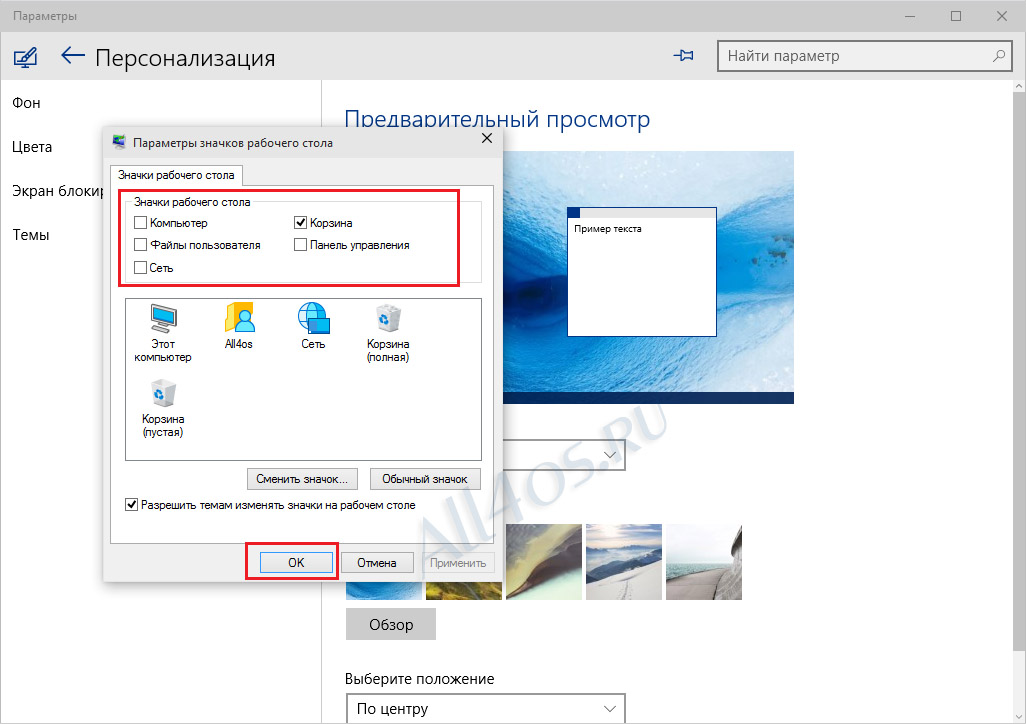The width and height of the screenshot is (1026, 724).
Task: Open the background type dropdown behind the dialog
Action: click(564, 454)
